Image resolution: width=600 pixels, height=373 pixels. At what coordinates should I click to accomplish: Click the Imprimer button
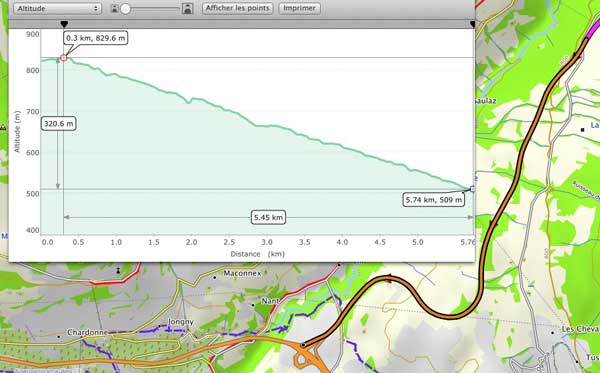pos(300,8)
